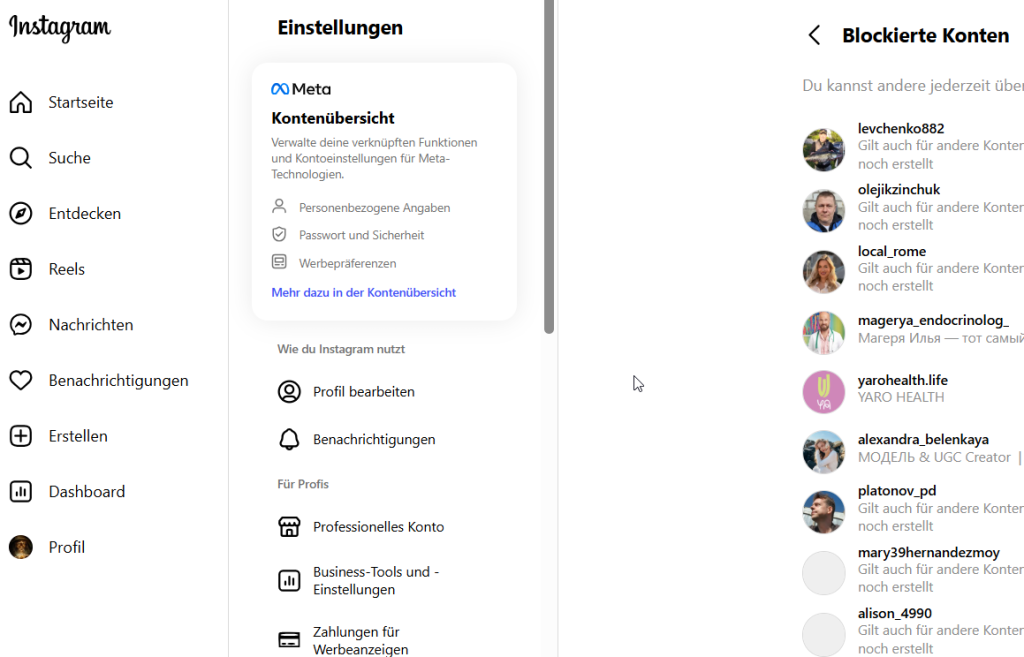
Task: Click the Benachrichtigungen heart icon
Action: coord(21,381)
